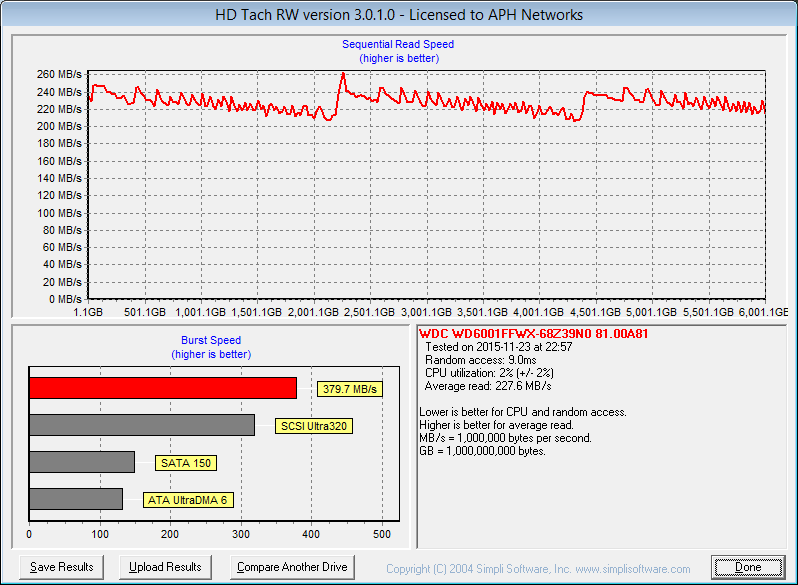Click the 260 MB/s axis label
The height and width of the screenshot is (585, 798).
point(61,75)
